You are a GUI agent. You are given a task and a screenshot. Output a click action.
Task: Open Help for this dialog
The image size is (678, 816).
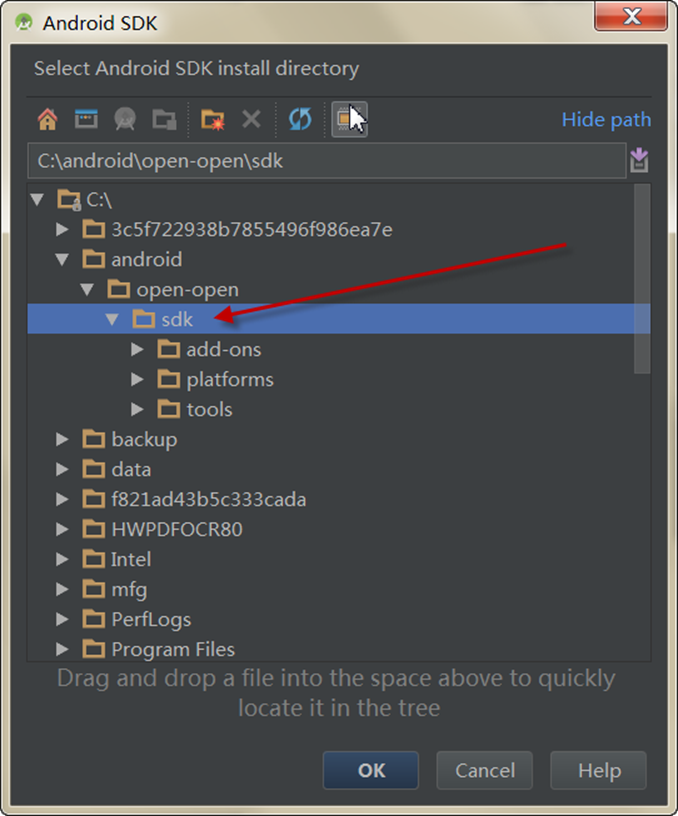(x=599, y=770)
